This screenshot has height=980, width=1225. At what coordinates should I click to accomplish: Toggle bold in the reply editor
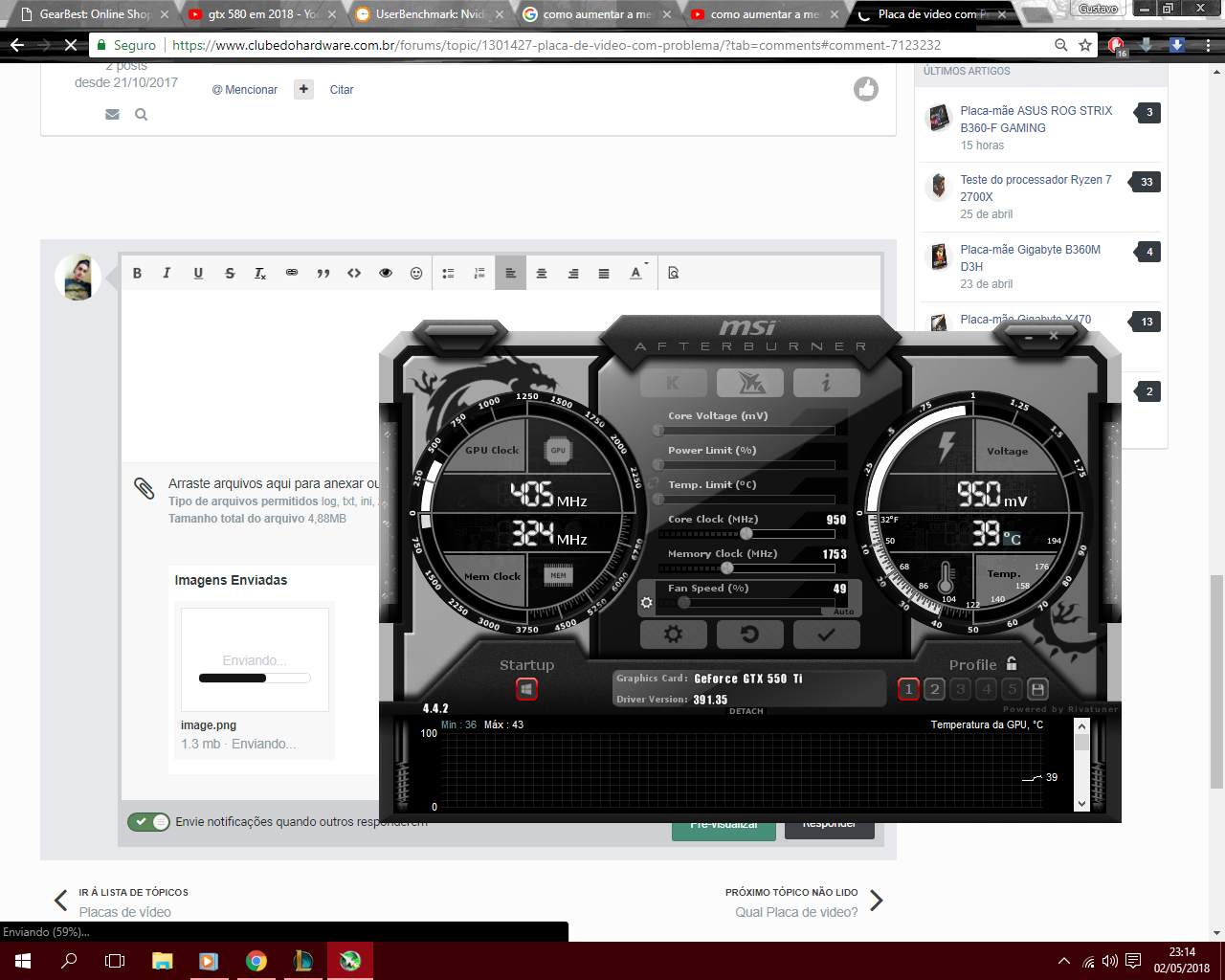coord(137,274)
